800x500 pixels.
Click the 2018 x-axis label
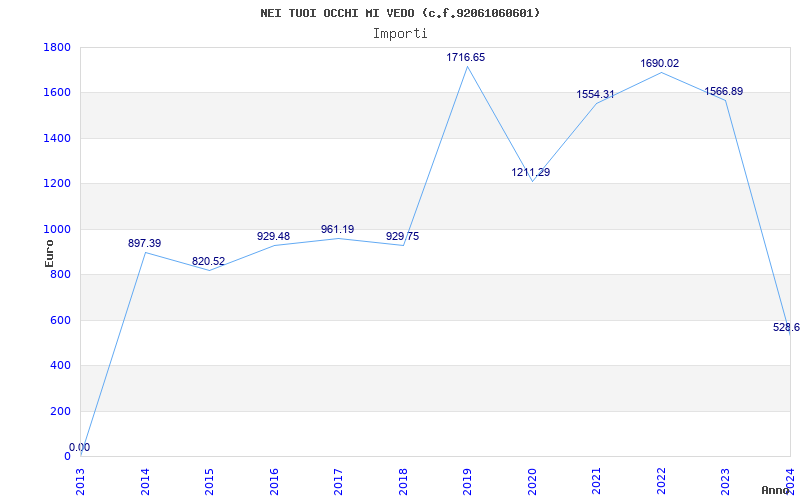(403, 481)
